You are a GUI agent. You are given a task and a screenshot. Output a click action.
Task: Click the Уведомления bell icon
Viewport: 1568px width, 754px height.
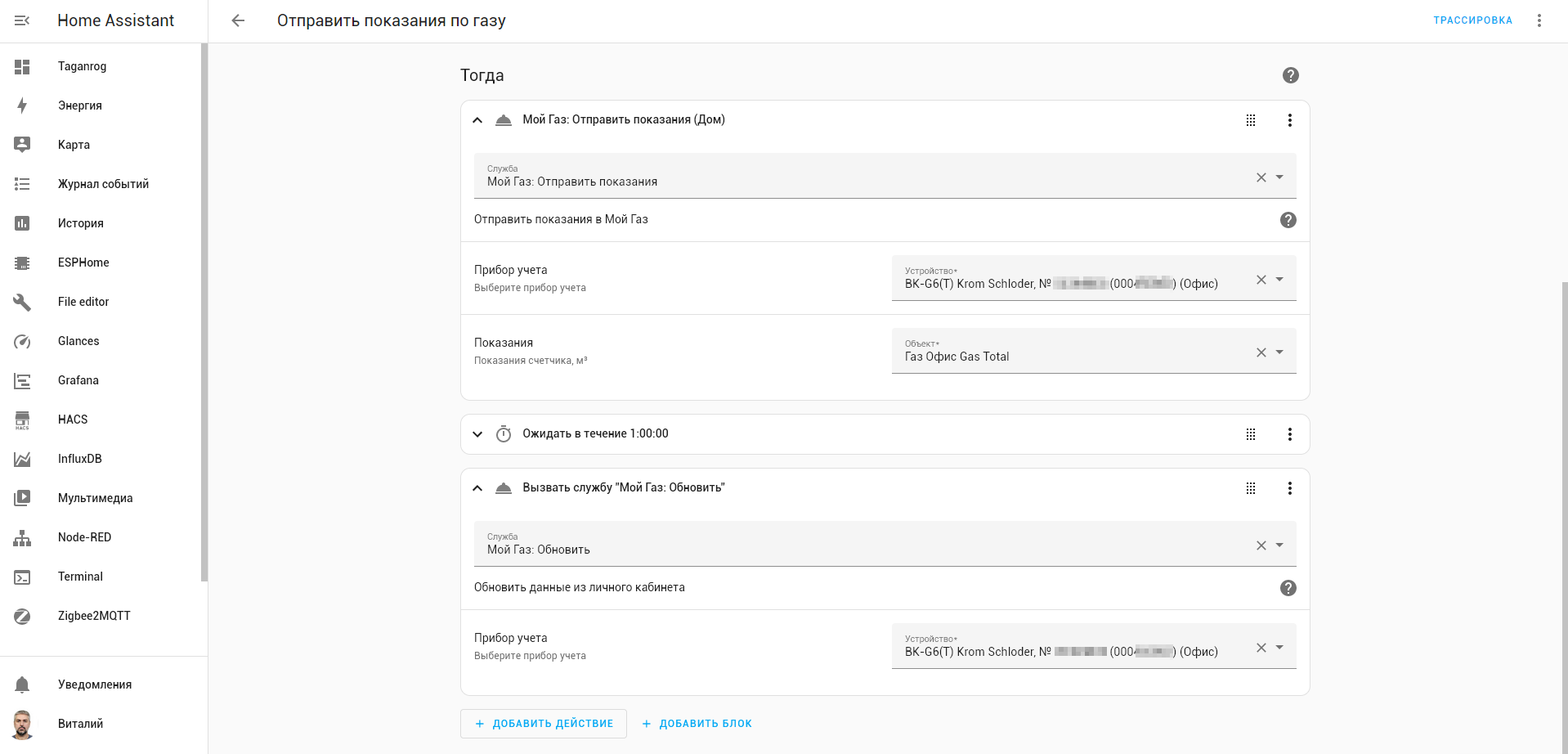(22, 684)
